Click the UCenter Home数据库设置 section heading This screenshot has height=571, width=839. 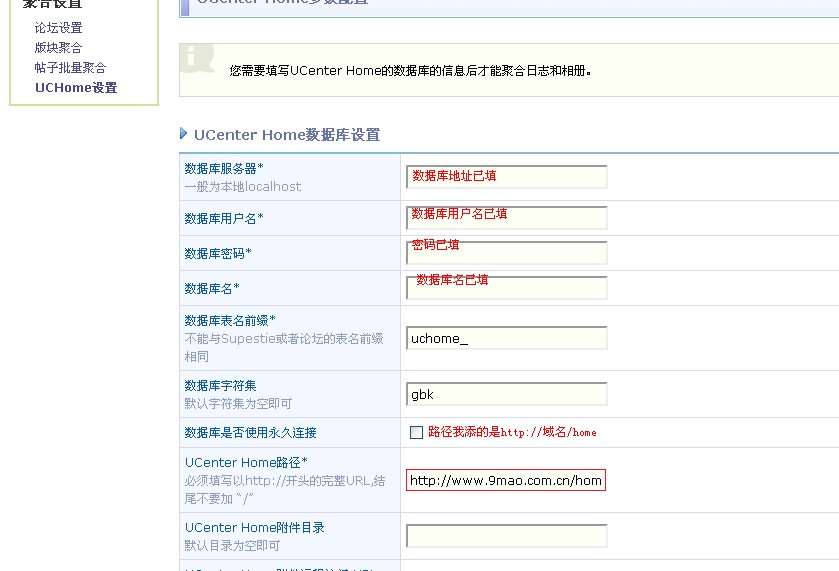click(x=287, y=135)
